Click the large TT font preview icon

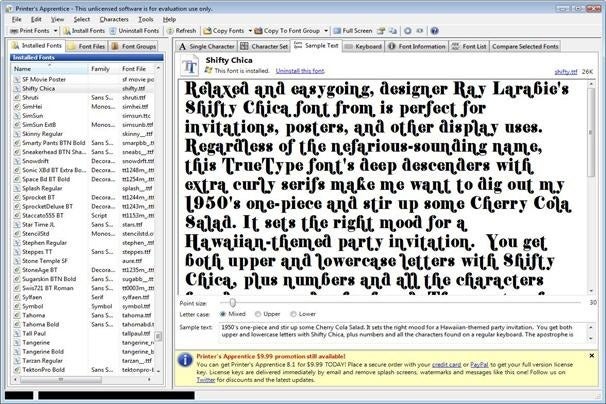tap(190, 66)
